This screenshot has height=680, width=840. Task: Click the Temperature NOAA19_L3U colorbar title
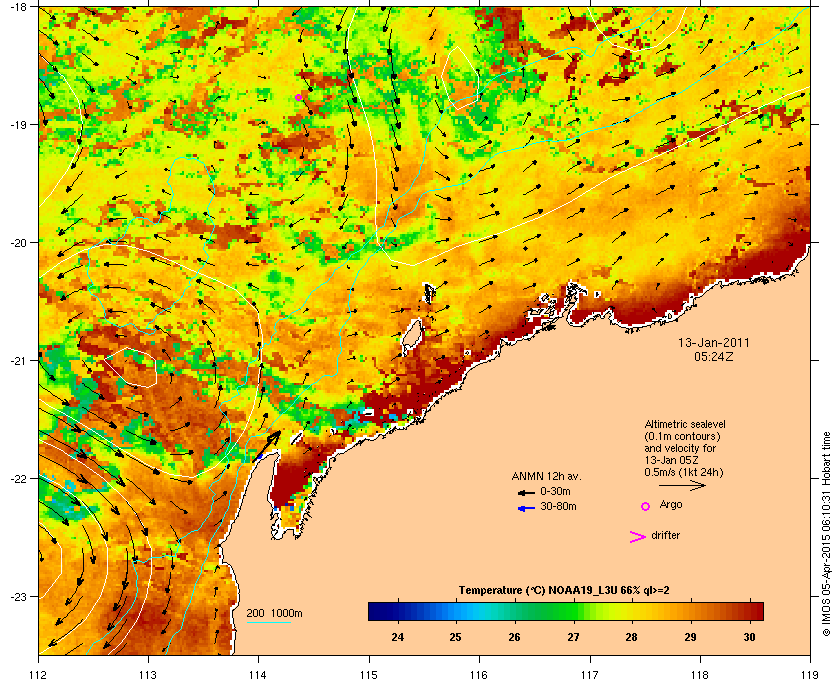pos(564,591)
